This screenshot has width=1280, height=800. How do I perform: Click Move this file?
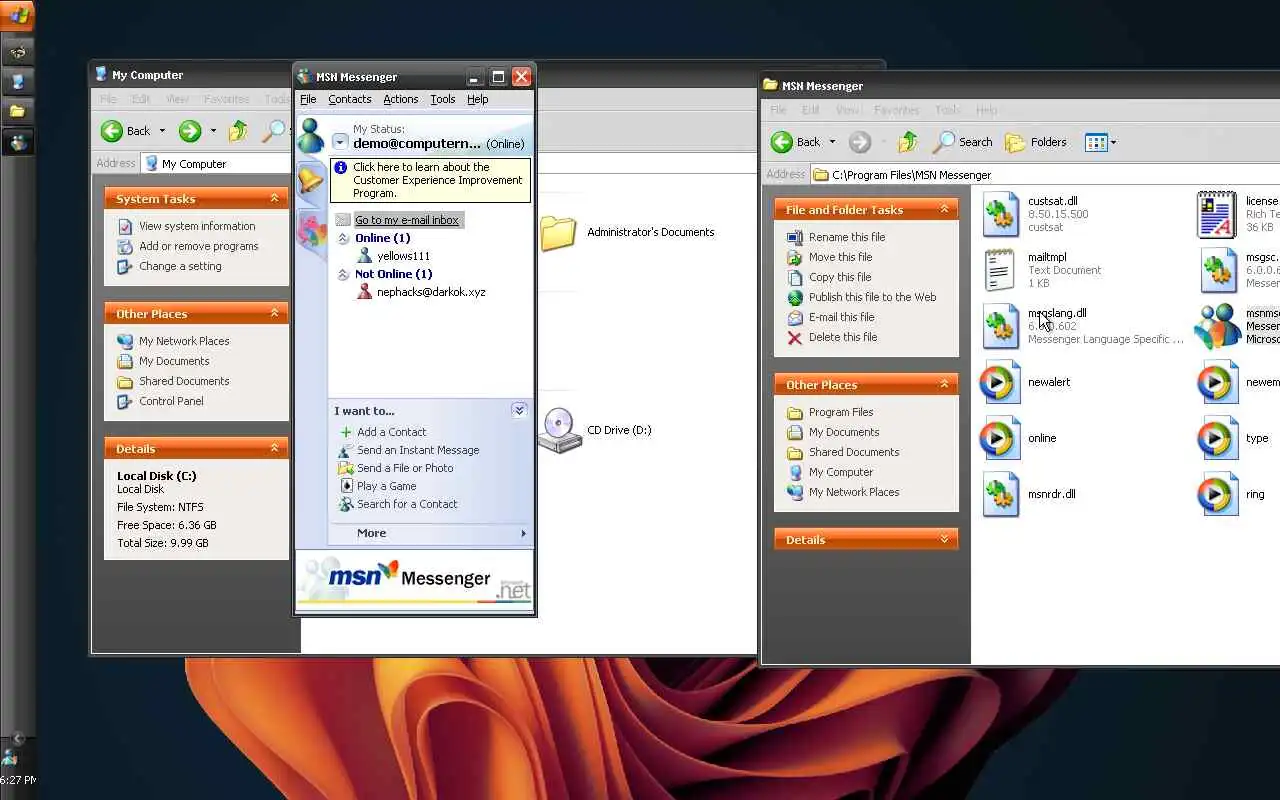coord(840,257)
